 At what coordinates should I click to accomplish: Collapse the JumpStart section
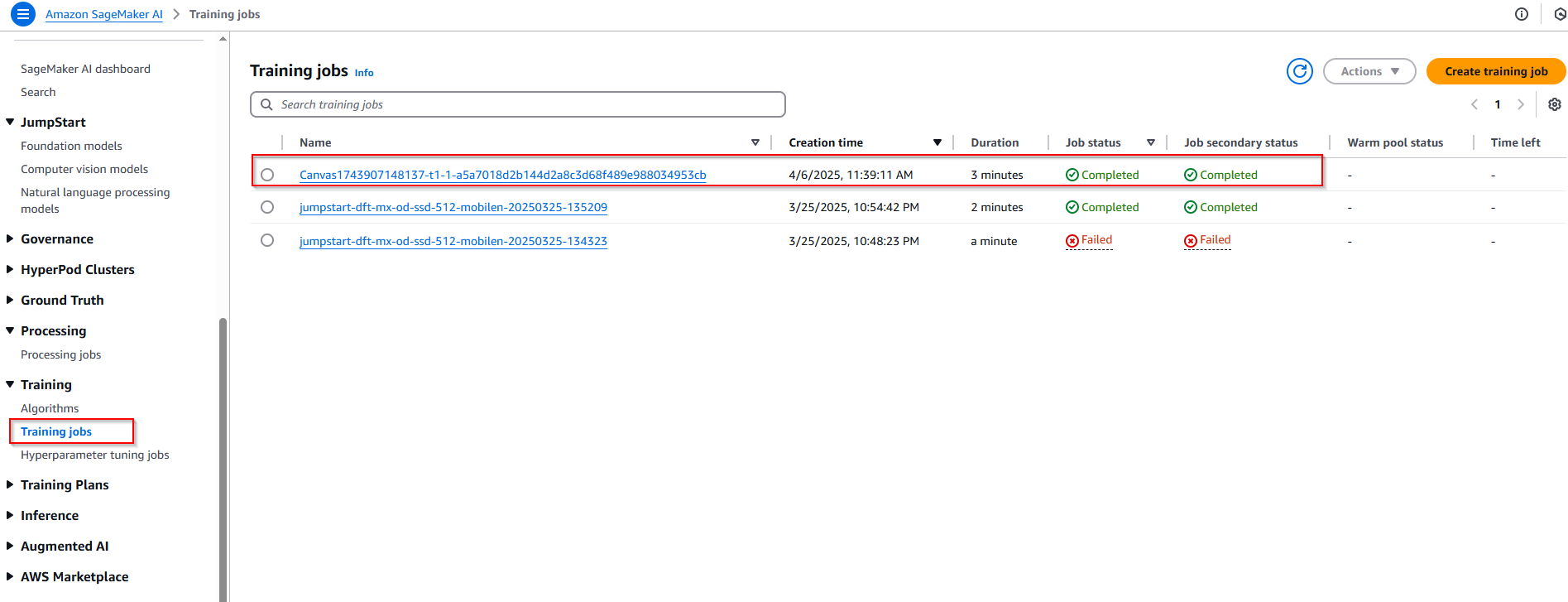[x=10, y=122]
